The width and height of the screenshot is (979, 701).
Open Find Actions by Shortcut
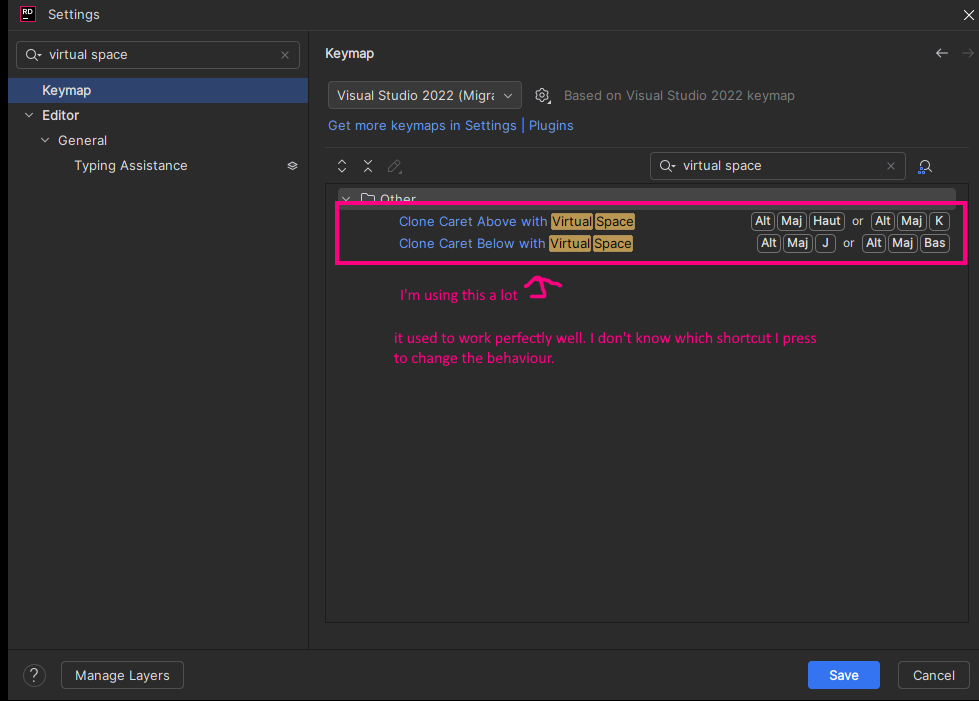[x=925, y=166]
